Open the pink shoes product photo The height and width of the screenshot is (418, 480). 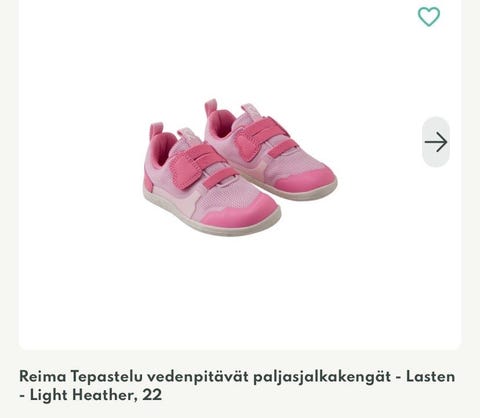[x=240, y=168]
